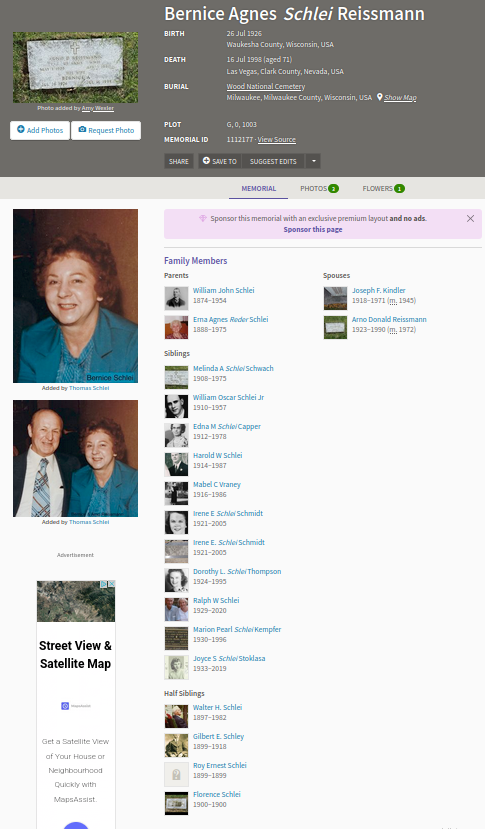This screenshot has width=485, height=829.
Task: Select the Memorial tab
Action: [259, 188]
